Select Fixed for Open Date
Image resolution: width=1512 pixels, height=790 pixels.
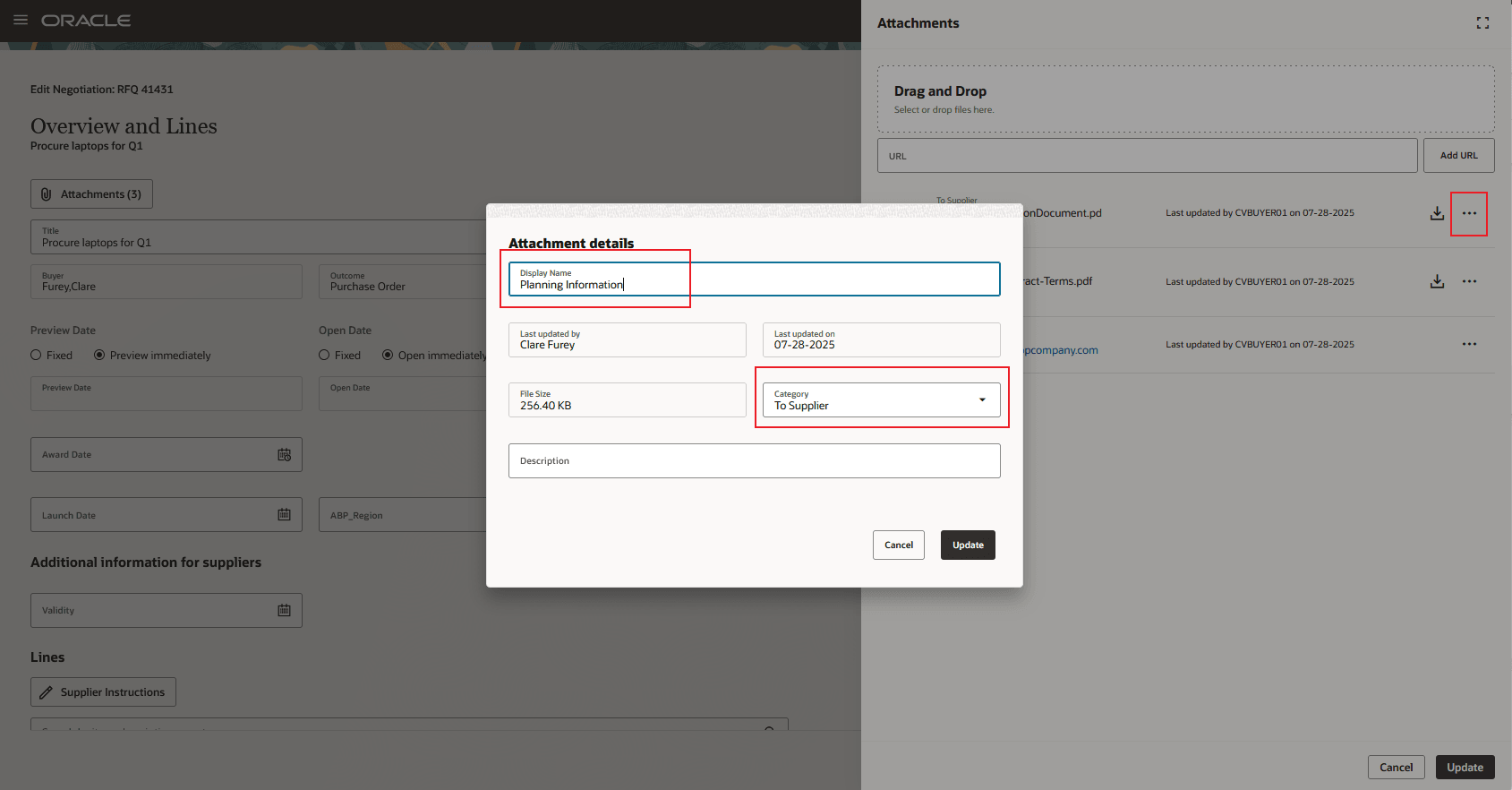(x=324, y=356)
